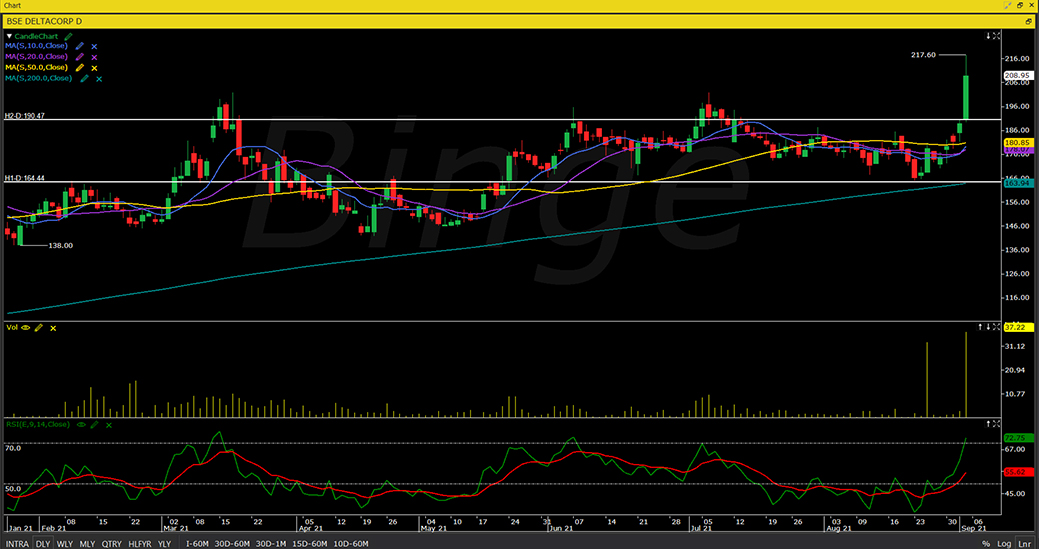Click the 217.60 high price annotation
This screenshot has height=549, width=1039.
pos(924,55)
